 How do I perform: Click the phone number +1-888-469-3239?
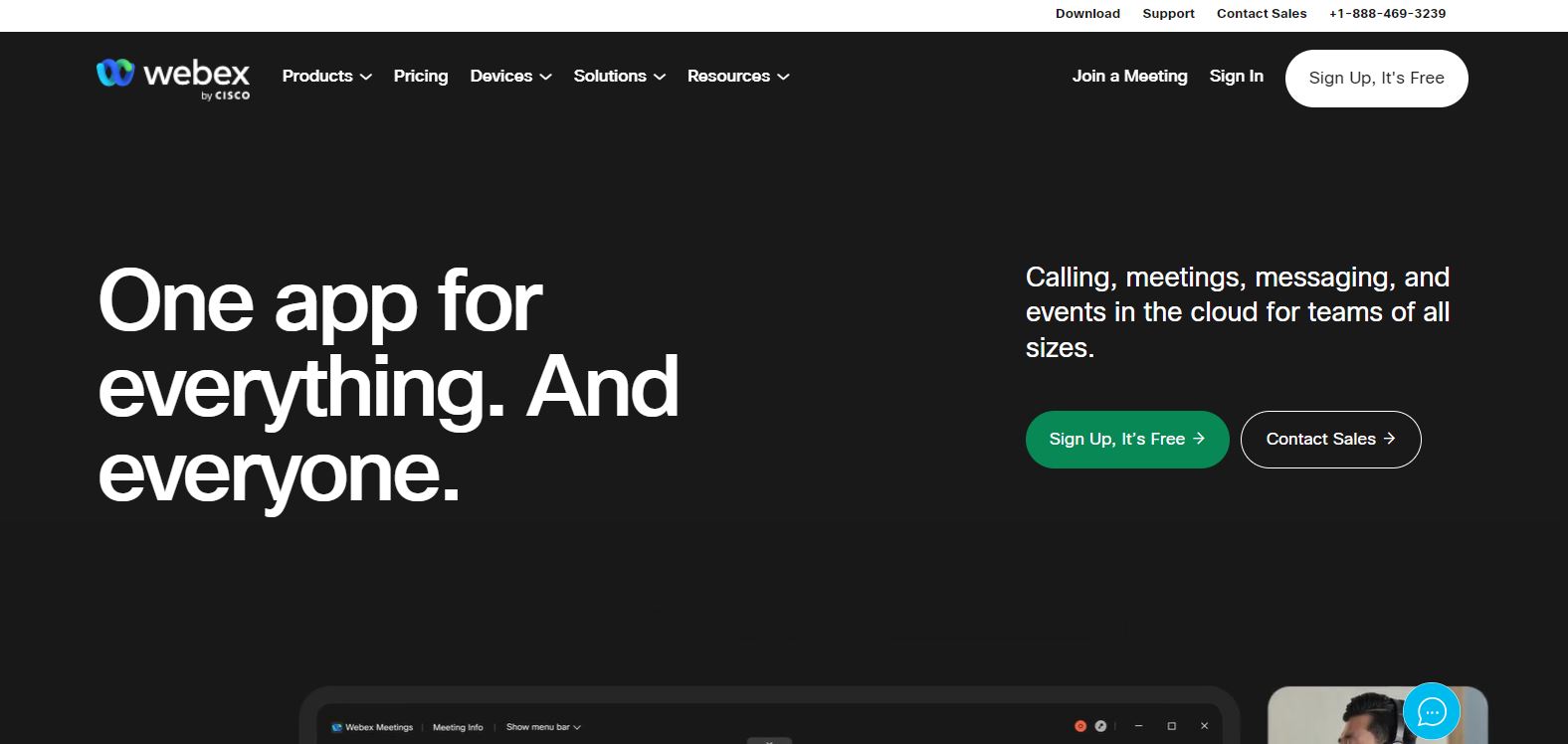pos(1387,14)
